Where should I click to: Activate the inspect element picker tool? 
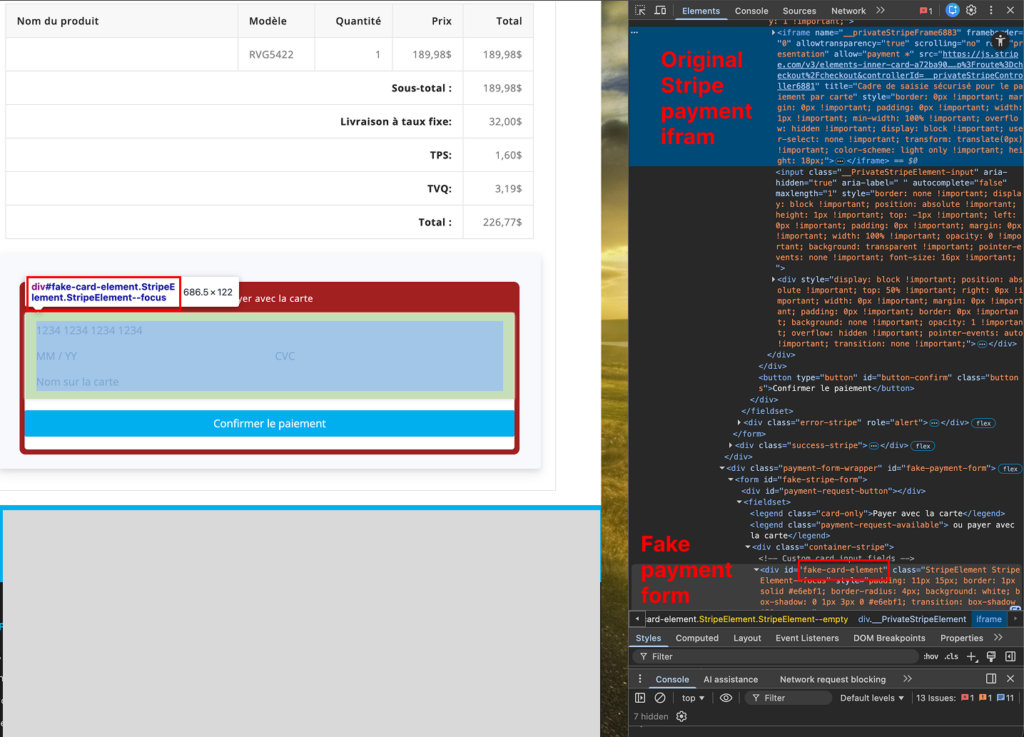click(639, 11)
